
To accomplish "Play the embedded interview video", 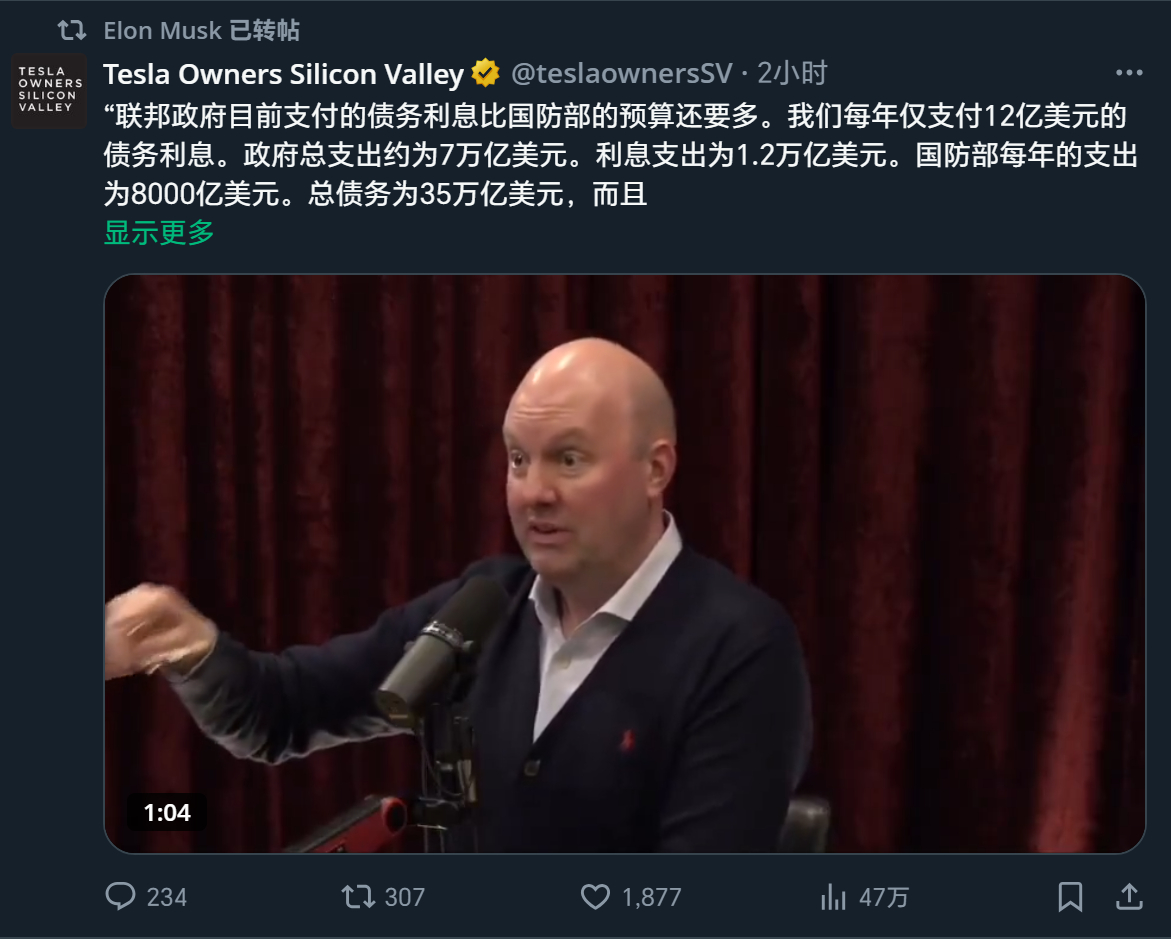I will [x=624, y=564].
